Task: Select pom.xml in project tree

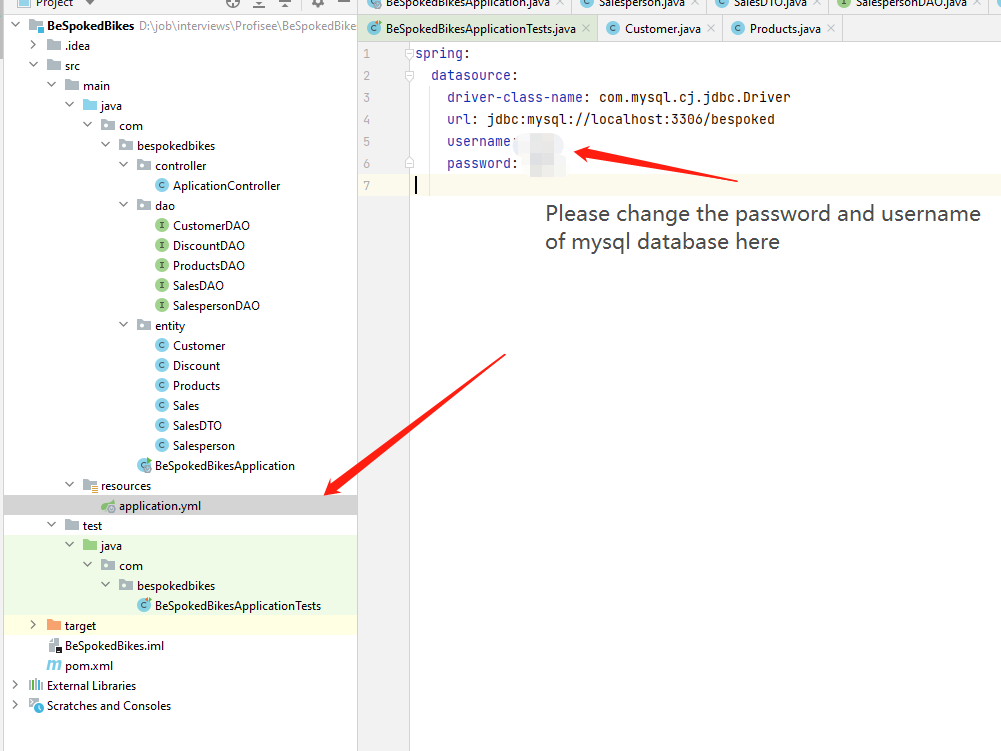Action: 89,665
